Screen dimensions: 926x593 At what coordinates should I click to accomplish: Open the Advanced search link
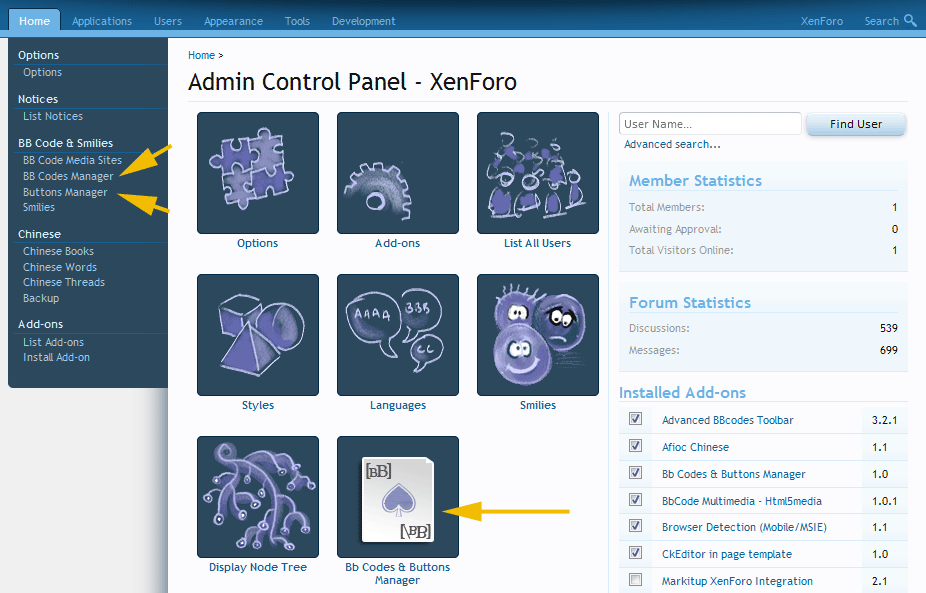[672, 145]
